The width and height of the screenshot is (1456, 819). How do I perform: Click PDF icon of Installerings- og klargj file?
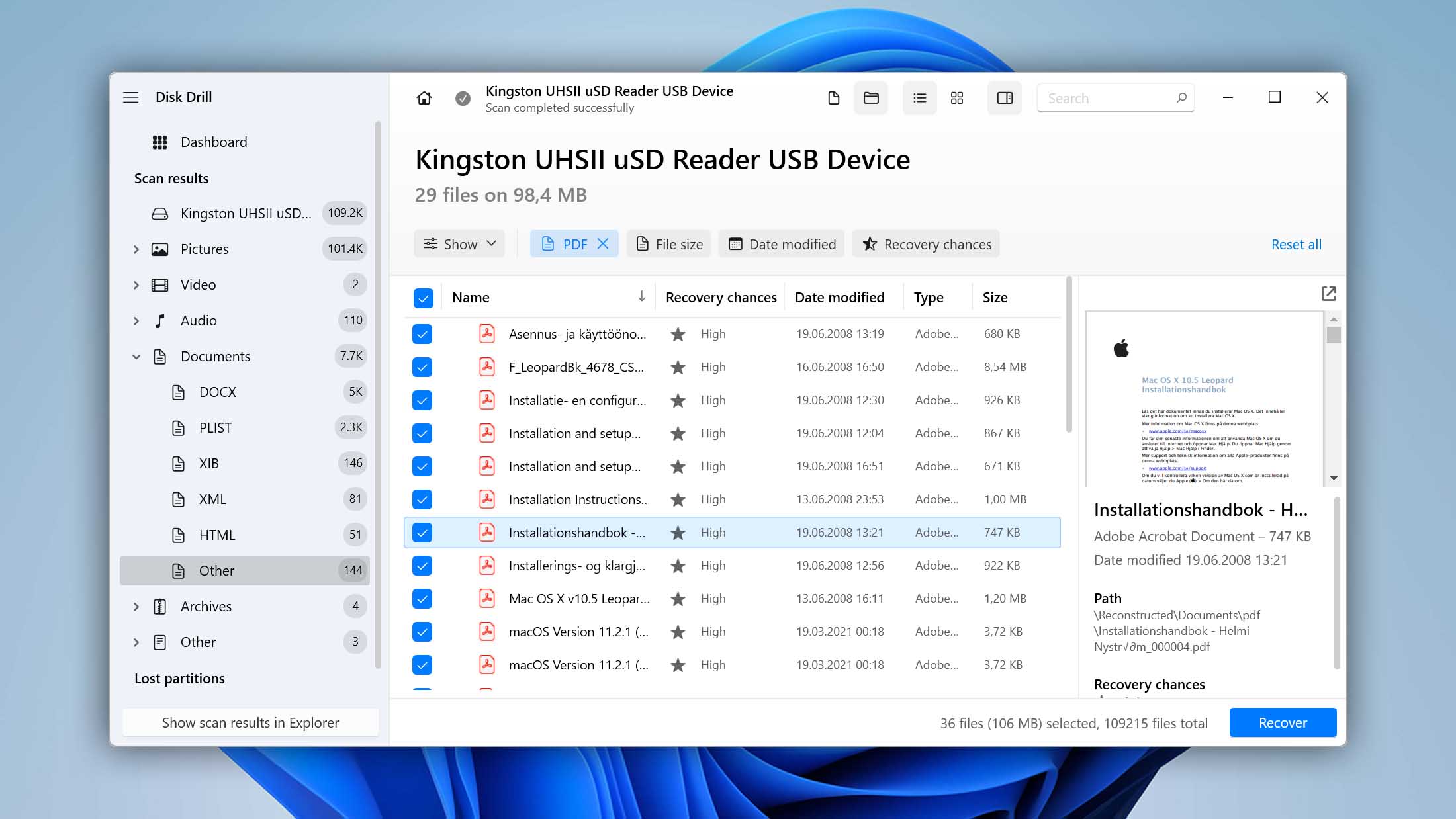(487, 566)
